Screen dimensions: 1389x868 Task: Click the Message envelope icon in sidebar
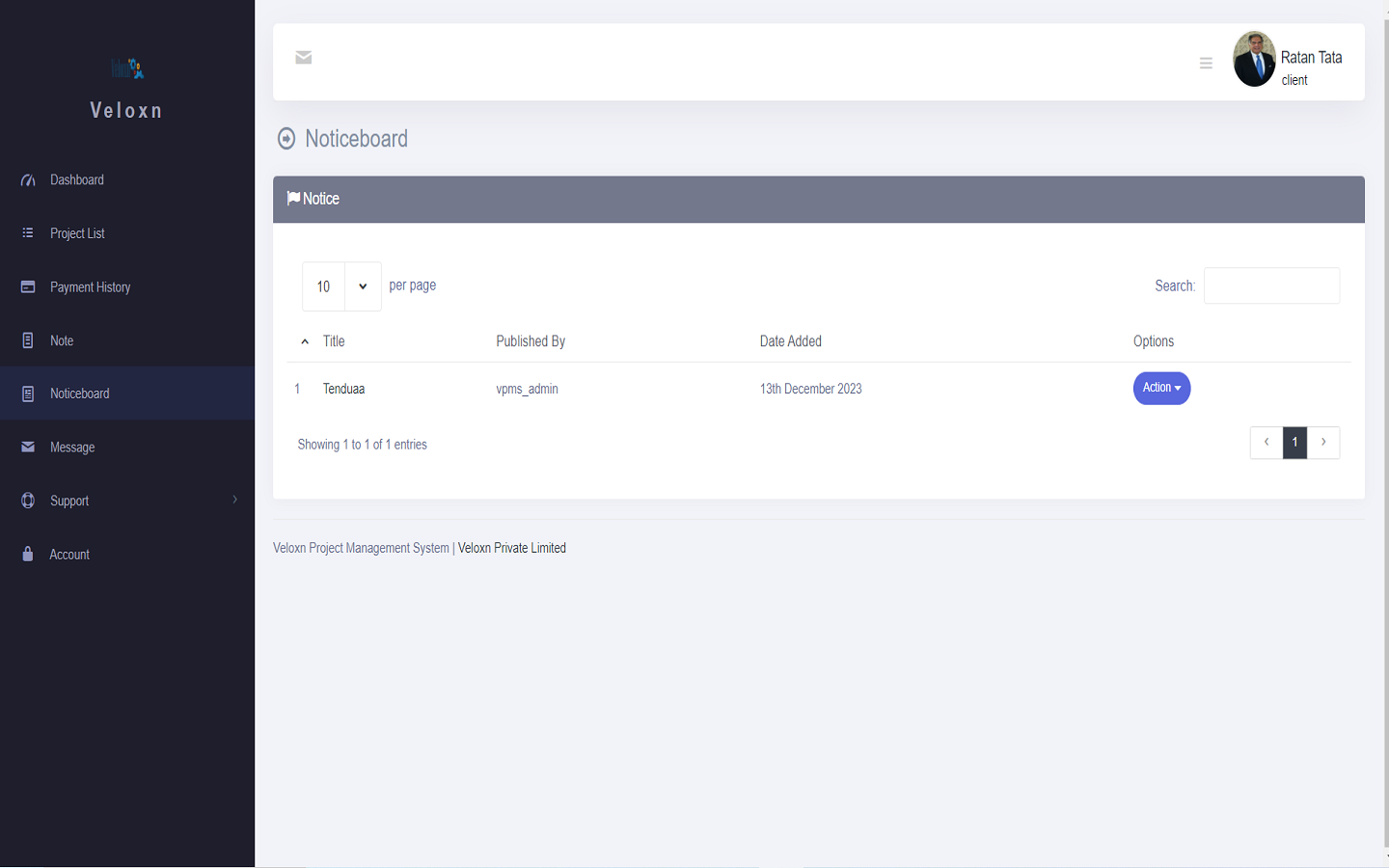(26, 447)
